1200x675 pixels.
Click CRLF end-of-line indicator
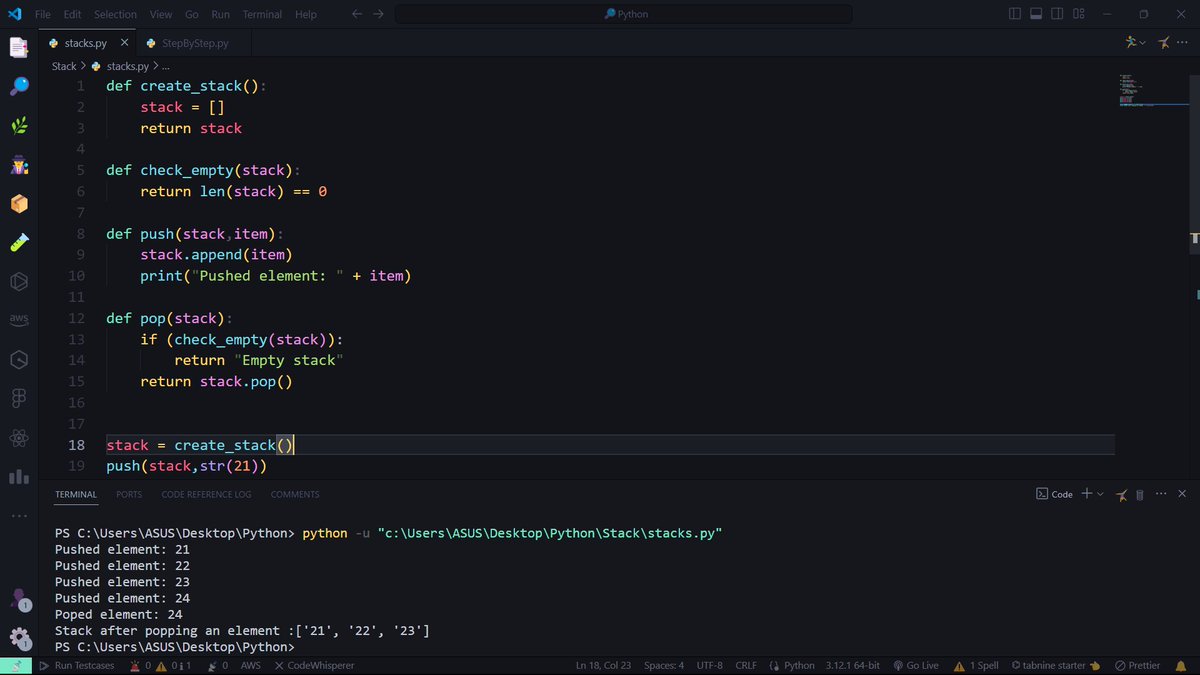click(746, 665)
